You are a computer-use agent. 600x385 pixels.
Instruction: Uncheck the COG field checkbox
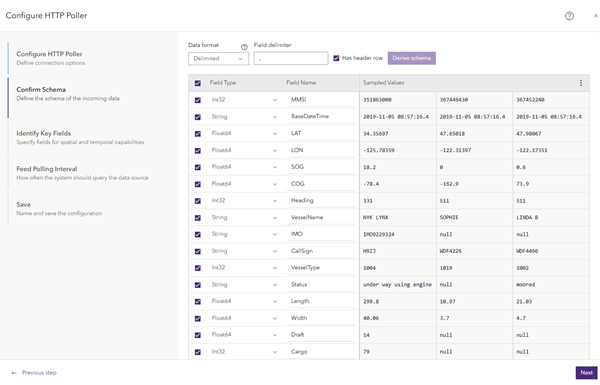[x=197, y=184]
